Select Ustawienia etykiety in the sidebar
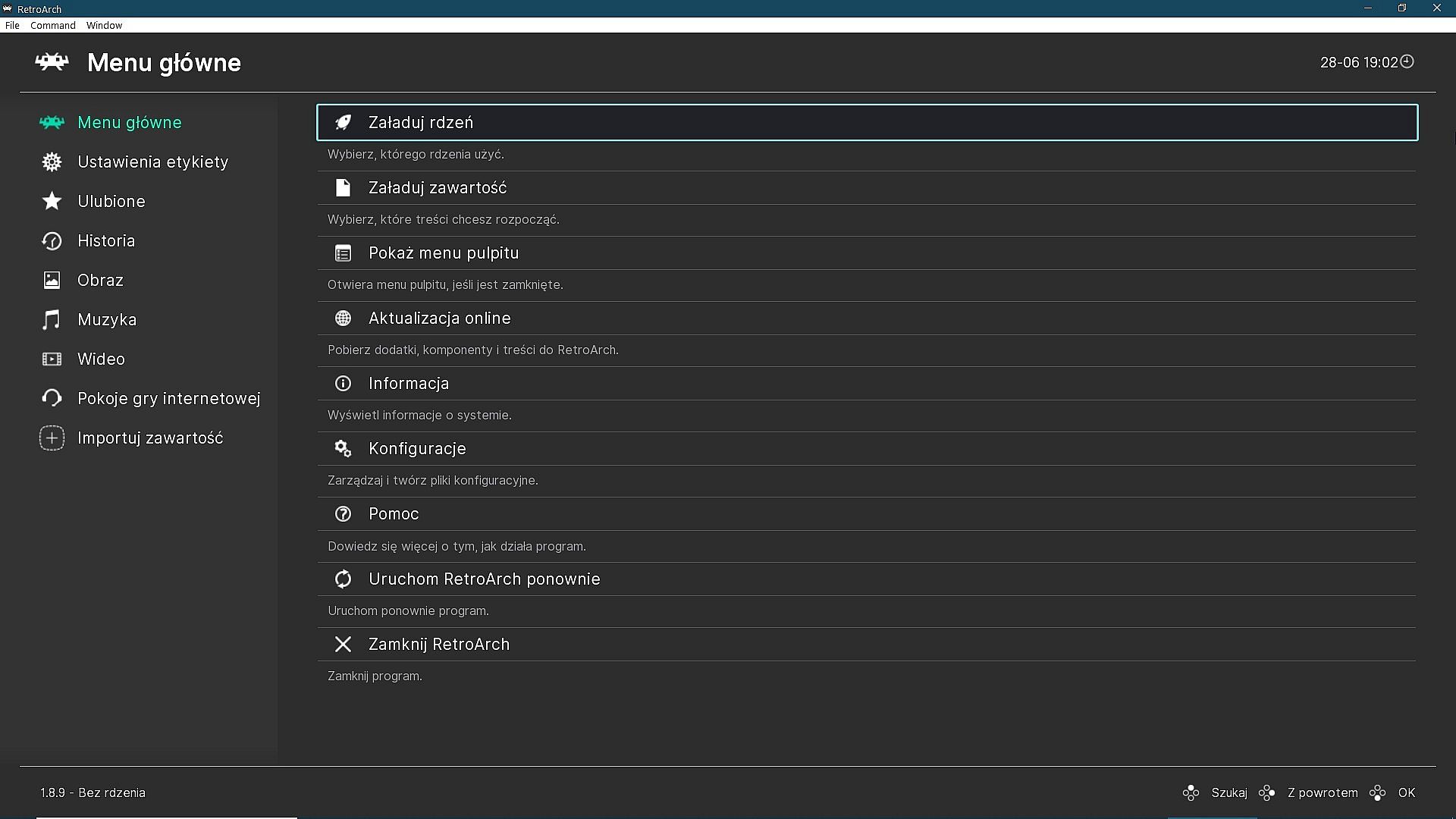1456x819 pixels. tap(152, 162)
